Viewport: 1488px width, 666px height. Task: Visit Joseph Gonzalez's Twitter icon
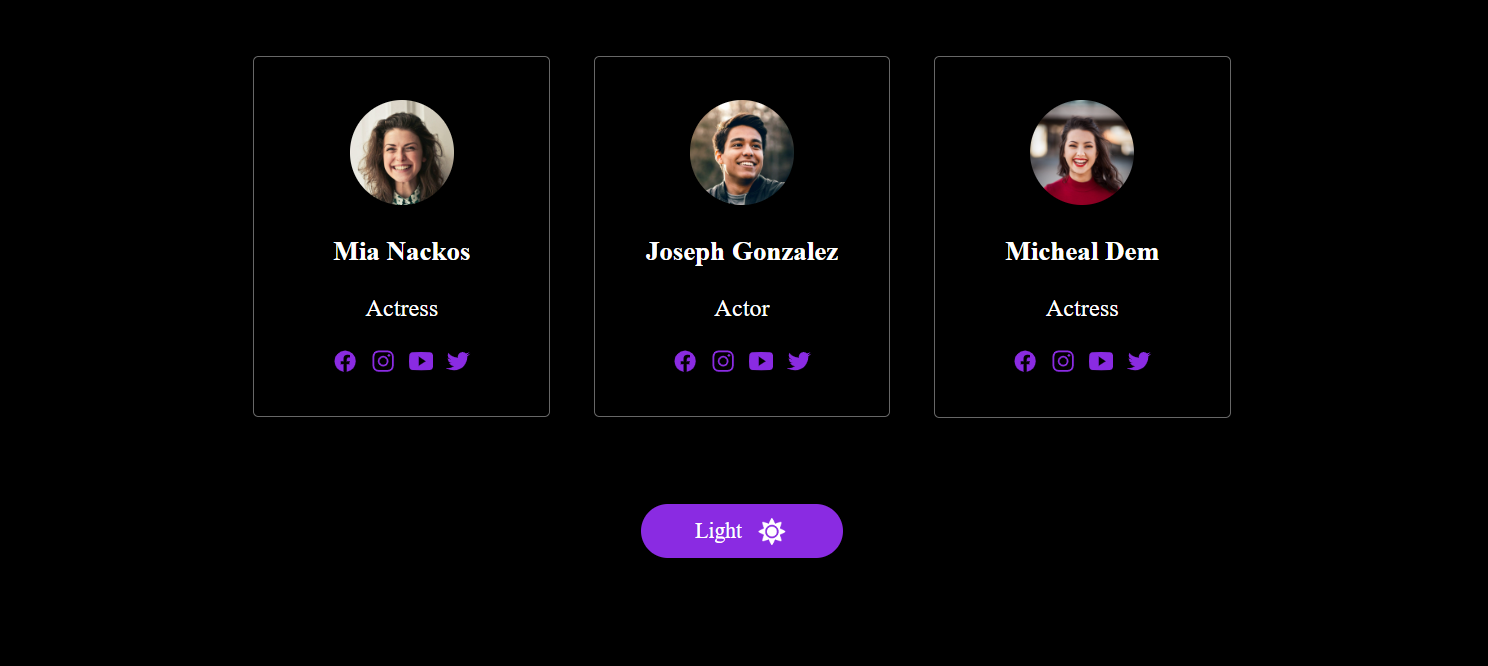click(798, 361)
